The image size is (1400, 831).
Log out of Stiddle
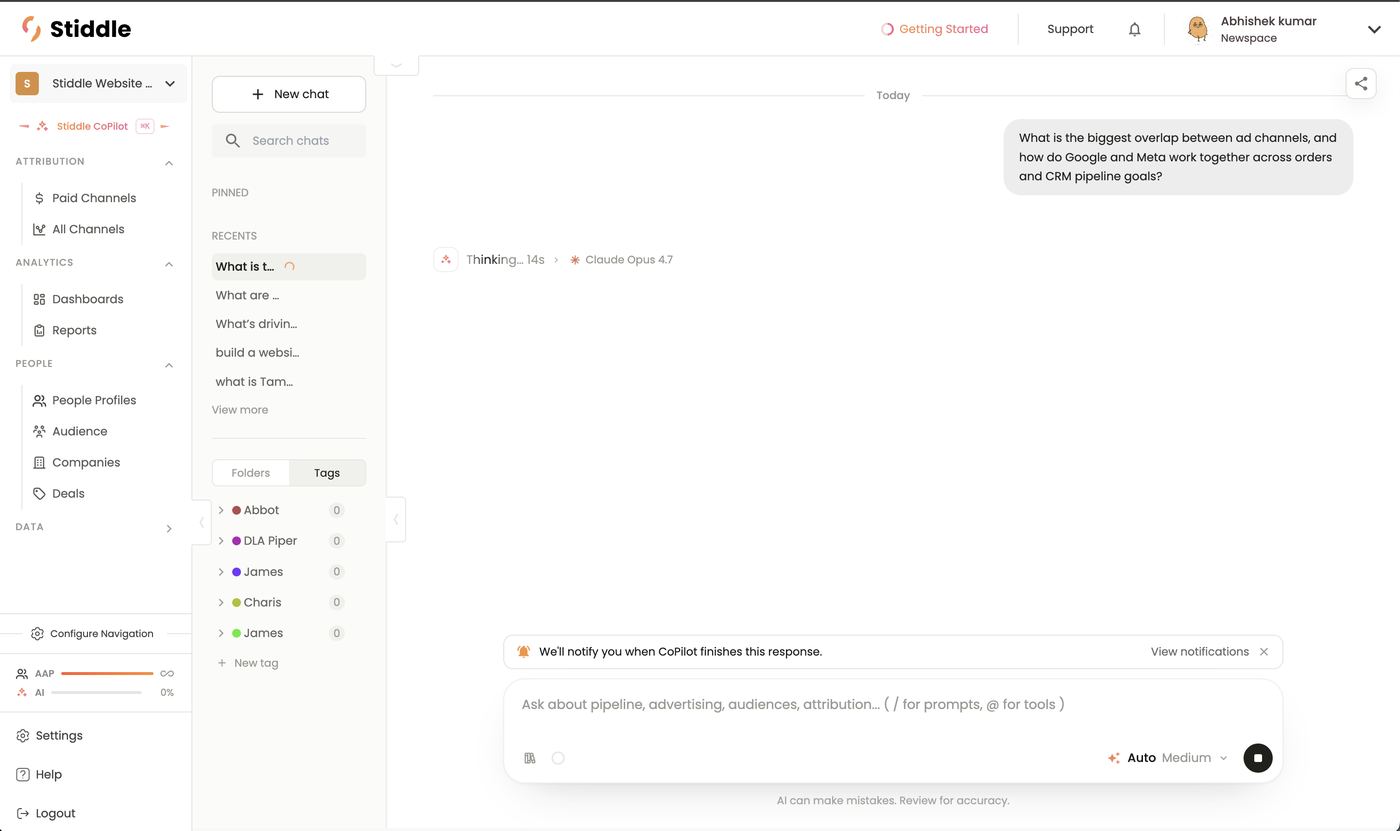coord(55,813)
